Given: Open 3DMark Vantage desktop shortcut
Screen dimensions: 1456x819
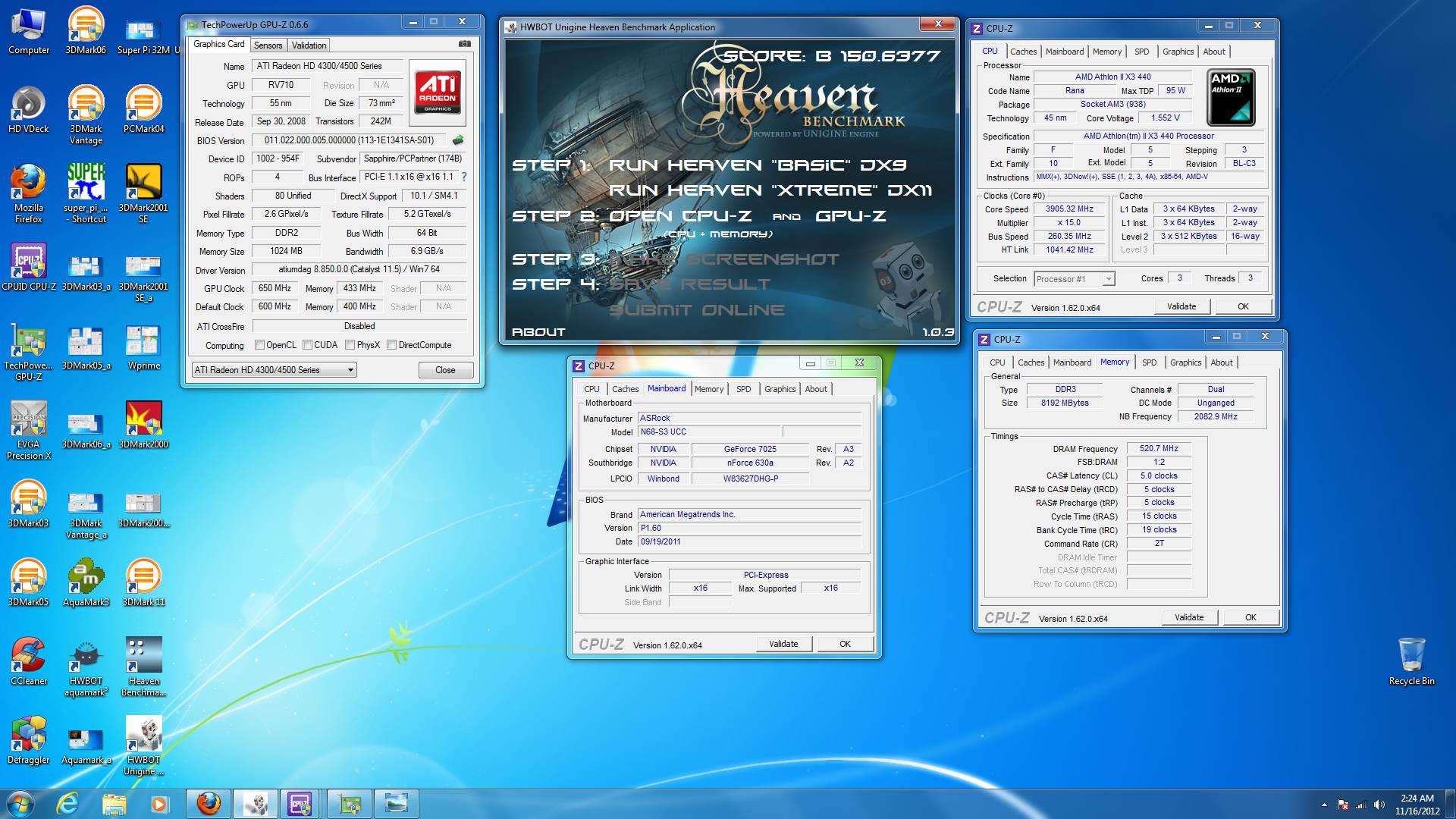Looking at the screenshot, I should (x=86, y=115).
